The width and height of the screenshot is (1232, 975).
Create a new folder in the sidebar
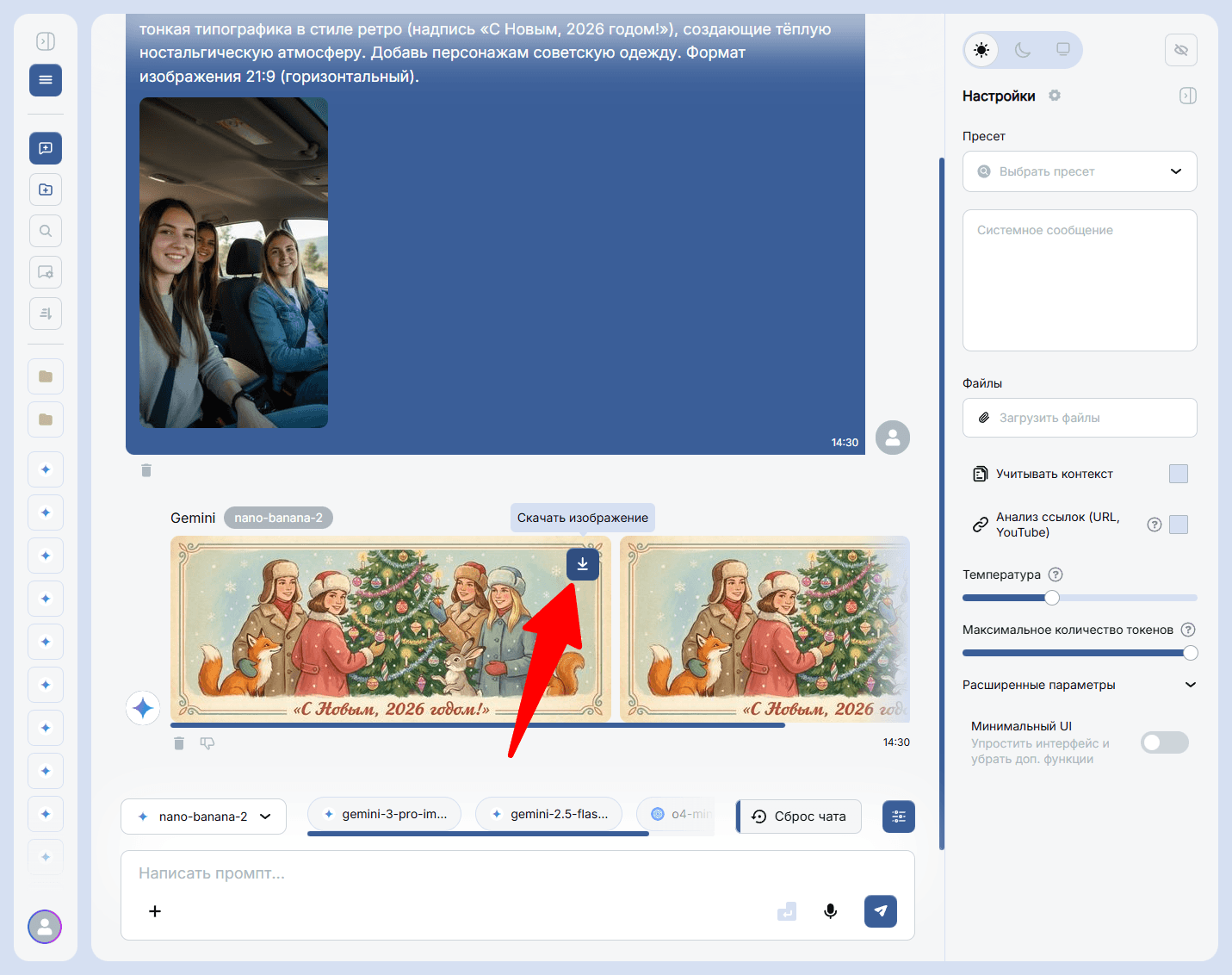coord(45,189)
